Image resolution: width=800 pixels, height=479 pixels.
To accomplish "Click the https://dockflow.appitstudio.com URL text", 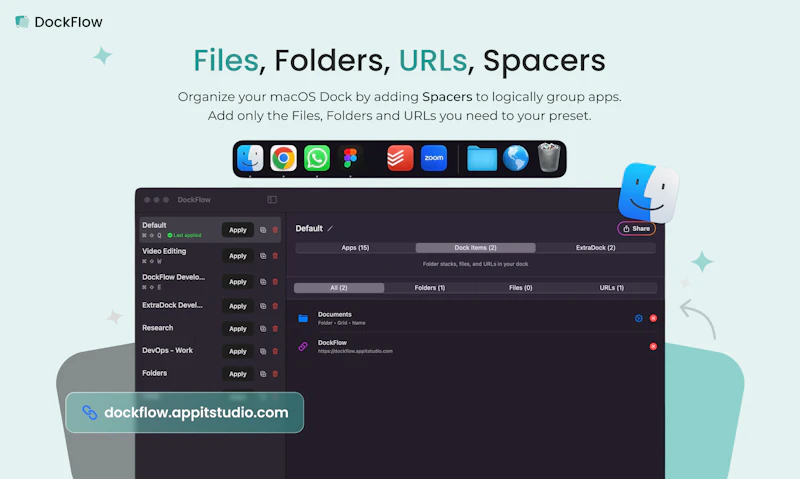I will click(x=355, y=351).
